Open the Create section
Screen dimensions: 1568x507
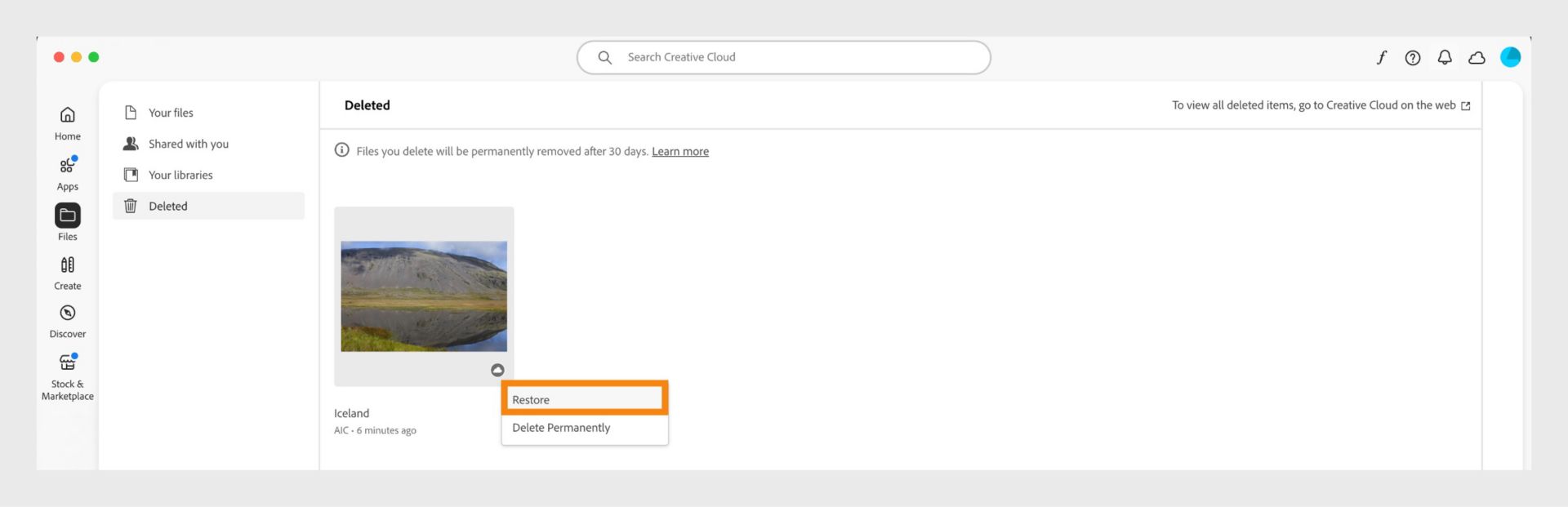point(67,273)
